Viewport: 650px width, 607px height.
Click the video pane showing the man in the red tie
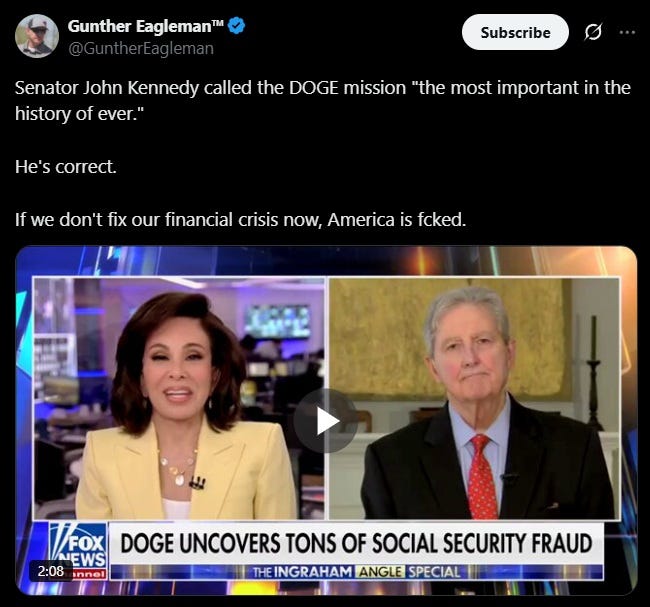click(x=475, y=398)
